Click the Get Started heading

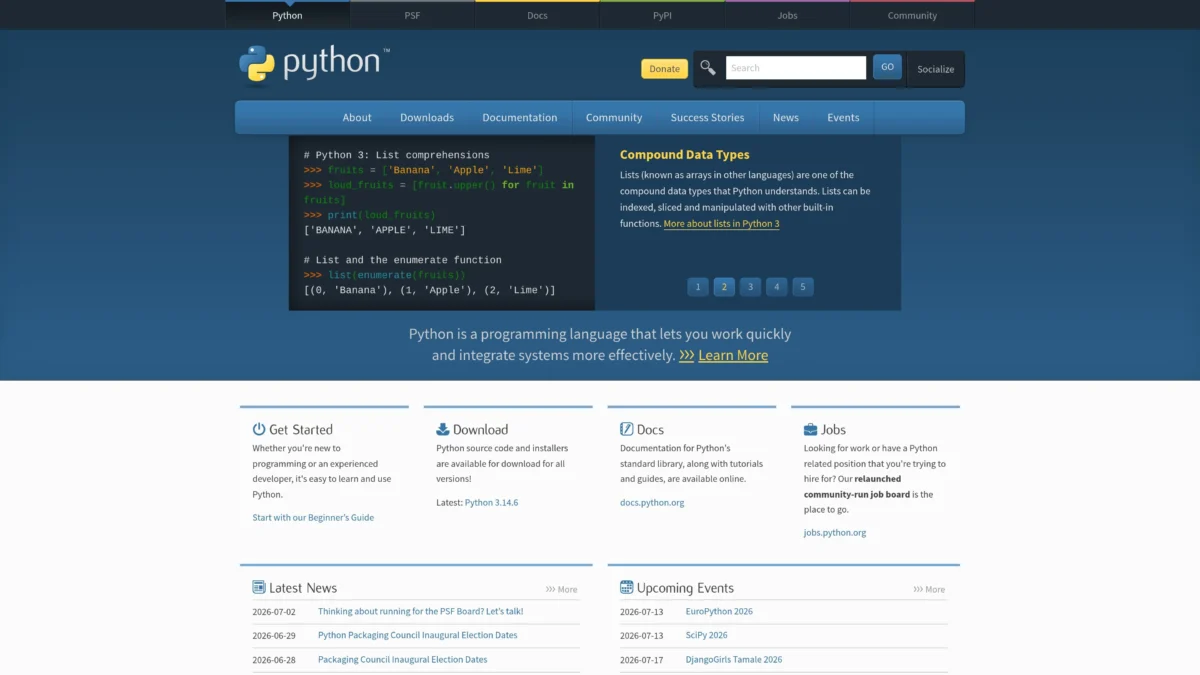coord(301,429)
